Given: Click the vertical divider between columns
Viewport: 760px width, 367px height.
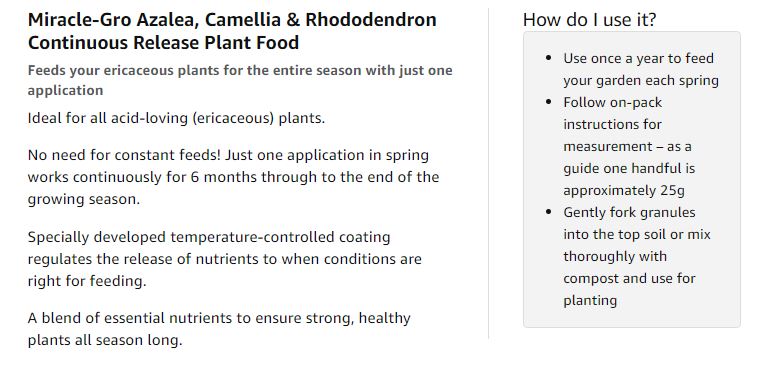Looking at the screenshot, I should [x=489, y=173].
